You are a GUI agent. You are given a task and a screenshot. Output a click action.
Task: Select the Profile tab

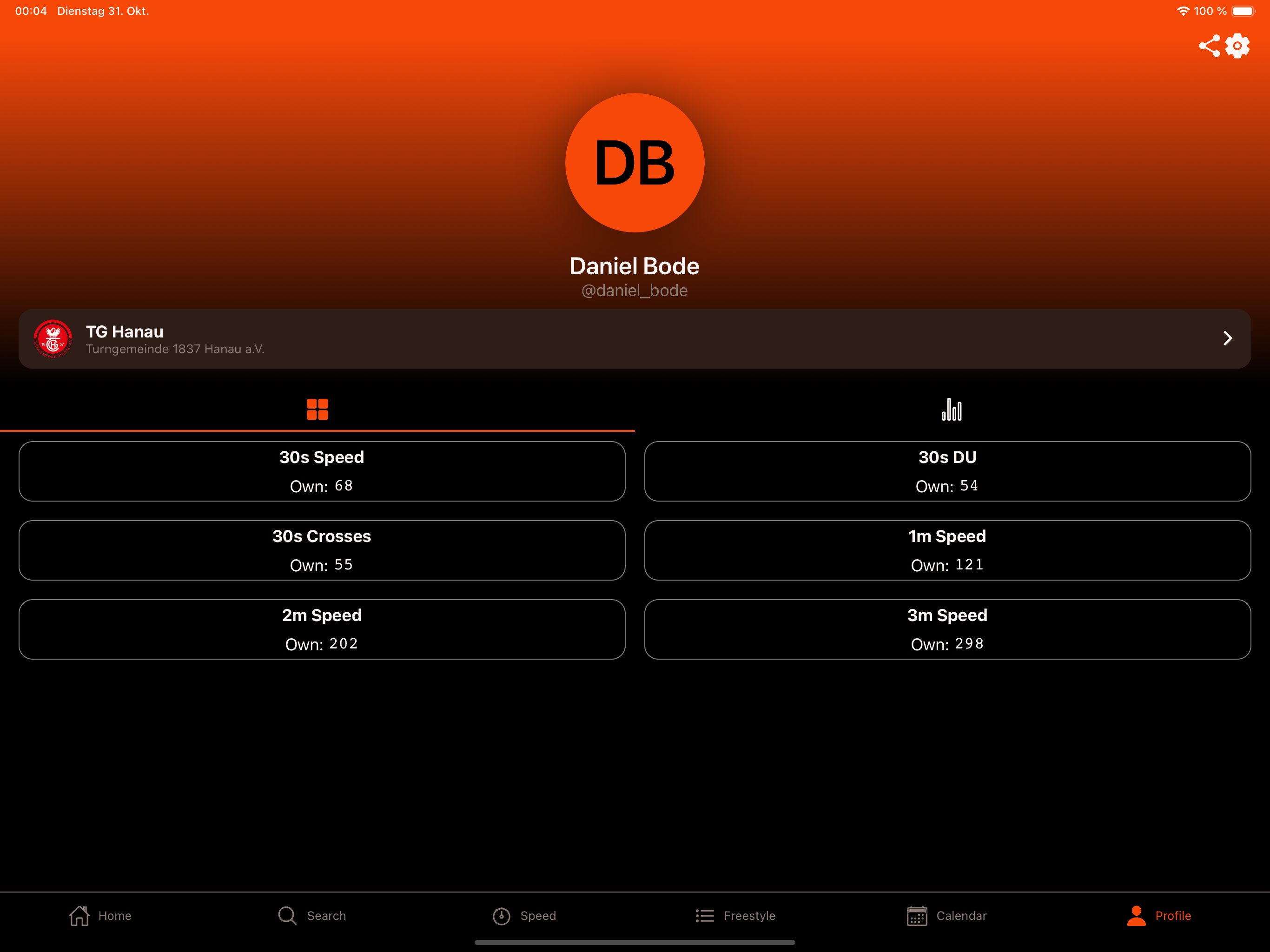click(x=1158, y=916)
